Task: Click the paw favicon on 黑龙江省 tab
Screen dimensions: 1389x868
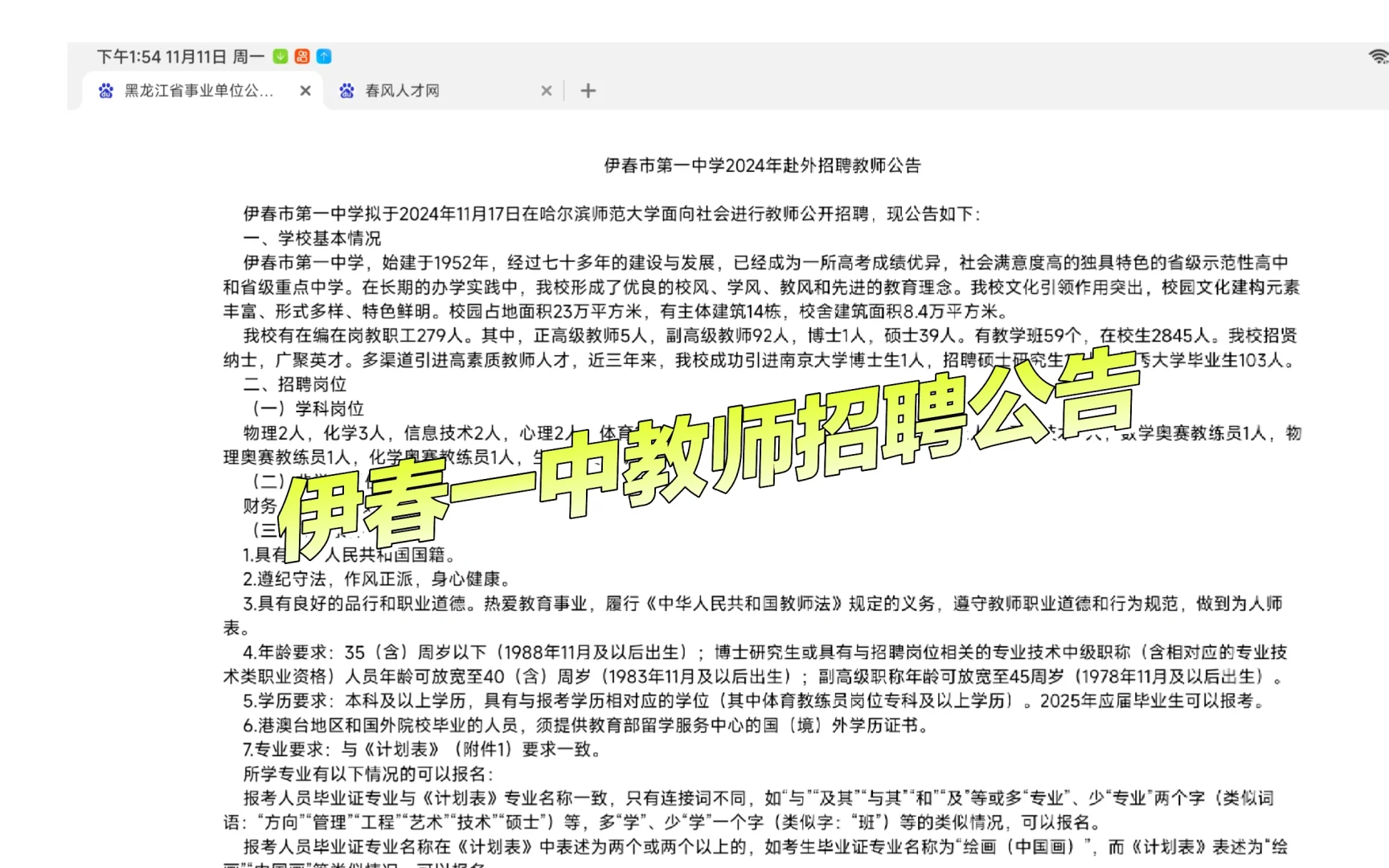Action: coord(106,91)
